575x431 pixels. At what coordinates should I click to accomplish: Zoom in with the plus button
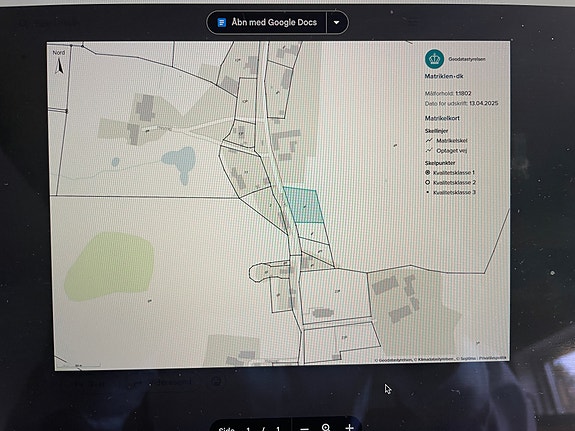pos(349,427)
